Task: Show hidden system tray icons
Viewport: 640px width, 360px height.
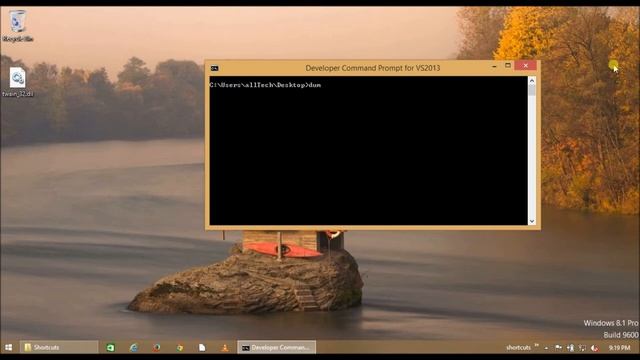Action: point(546,348)
